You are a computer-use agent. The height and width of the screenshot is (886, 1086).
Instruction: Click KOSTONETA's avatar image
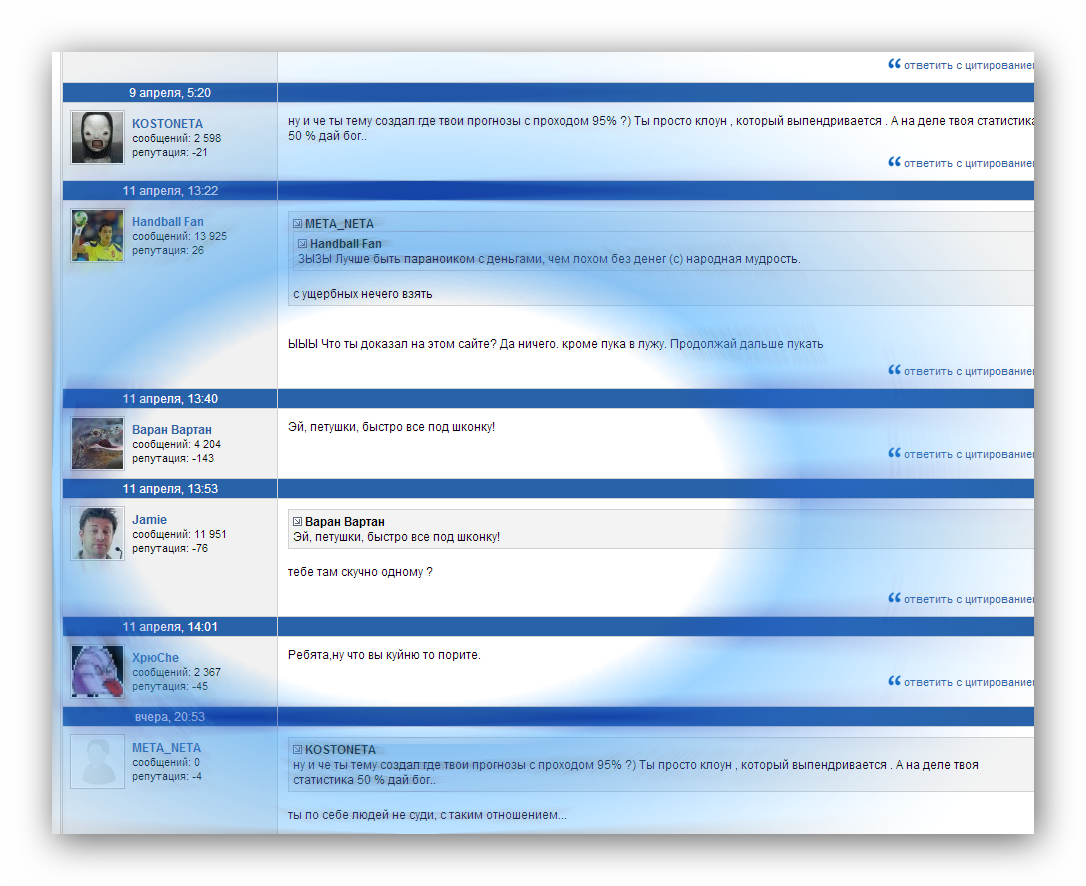[x=98, y=137]
